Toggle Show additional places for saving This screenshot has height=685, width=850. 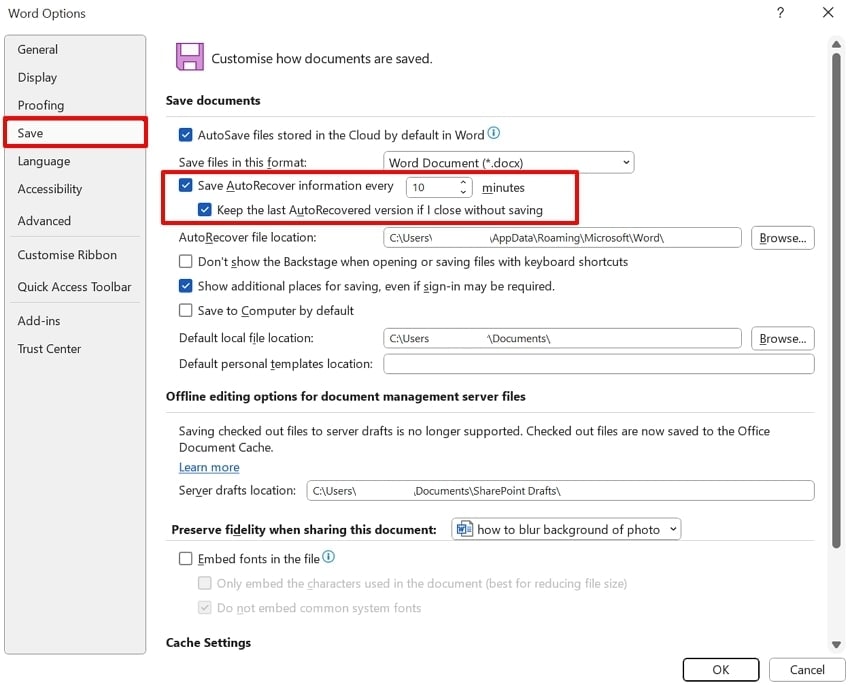click(x=185, y=286)
